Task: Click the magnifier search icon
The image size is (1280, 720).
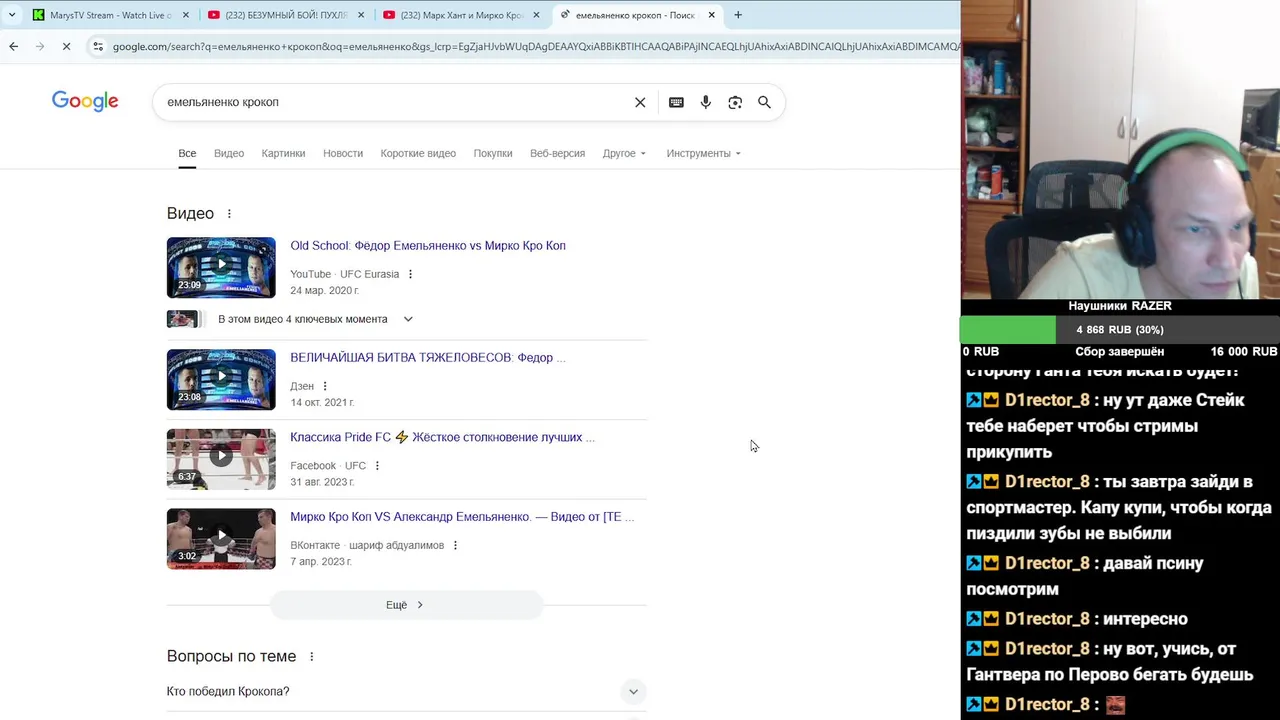Action: (x=764, y=102)
